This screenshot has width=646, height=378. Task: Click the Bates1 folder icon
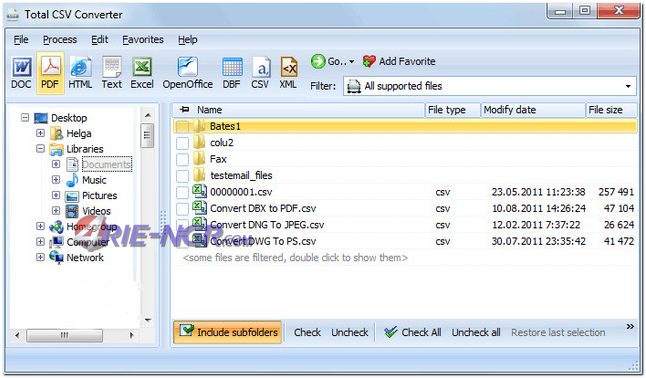tap(199, 126)
